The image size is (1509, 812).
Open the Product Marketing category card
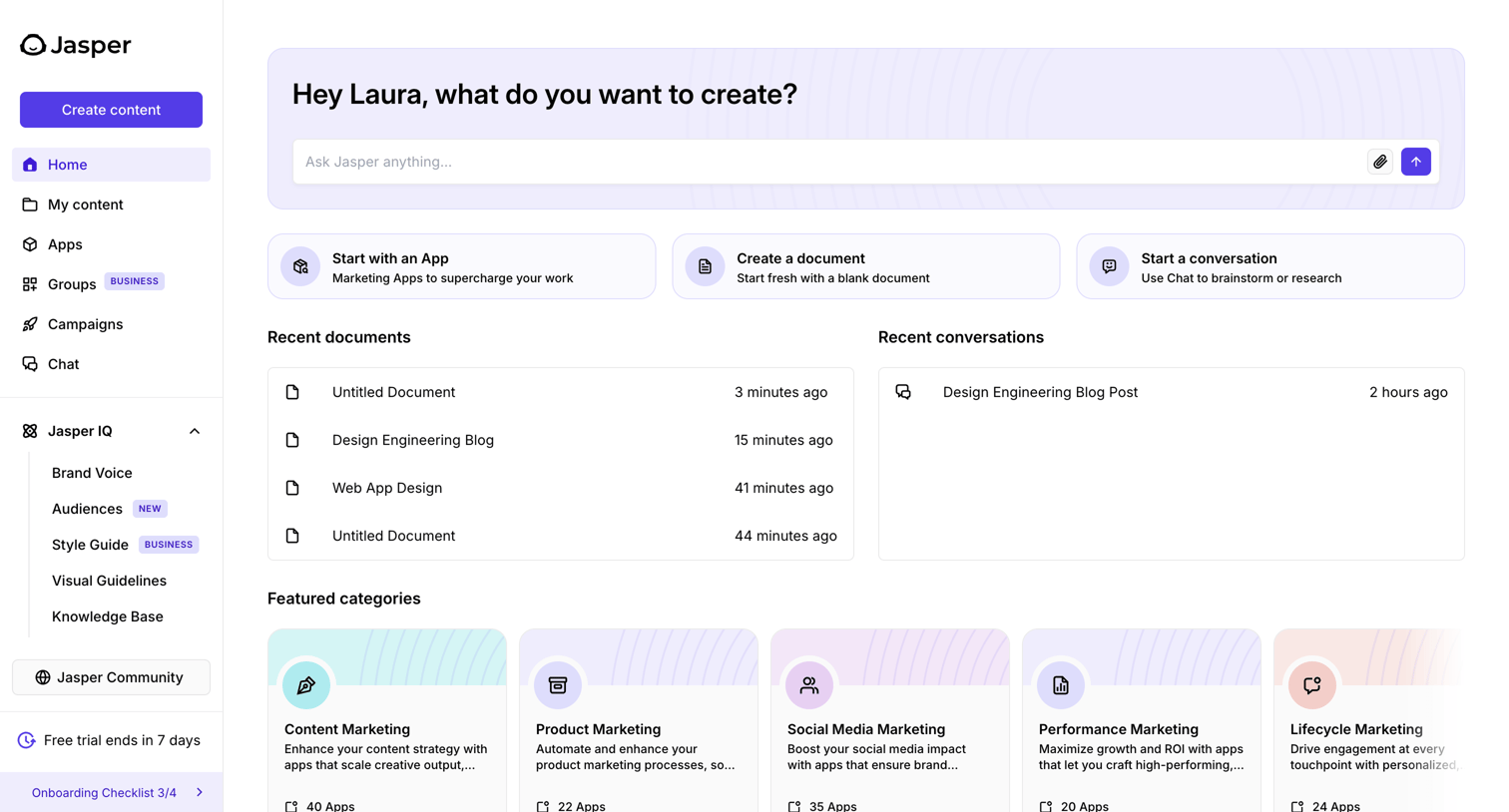638,720
